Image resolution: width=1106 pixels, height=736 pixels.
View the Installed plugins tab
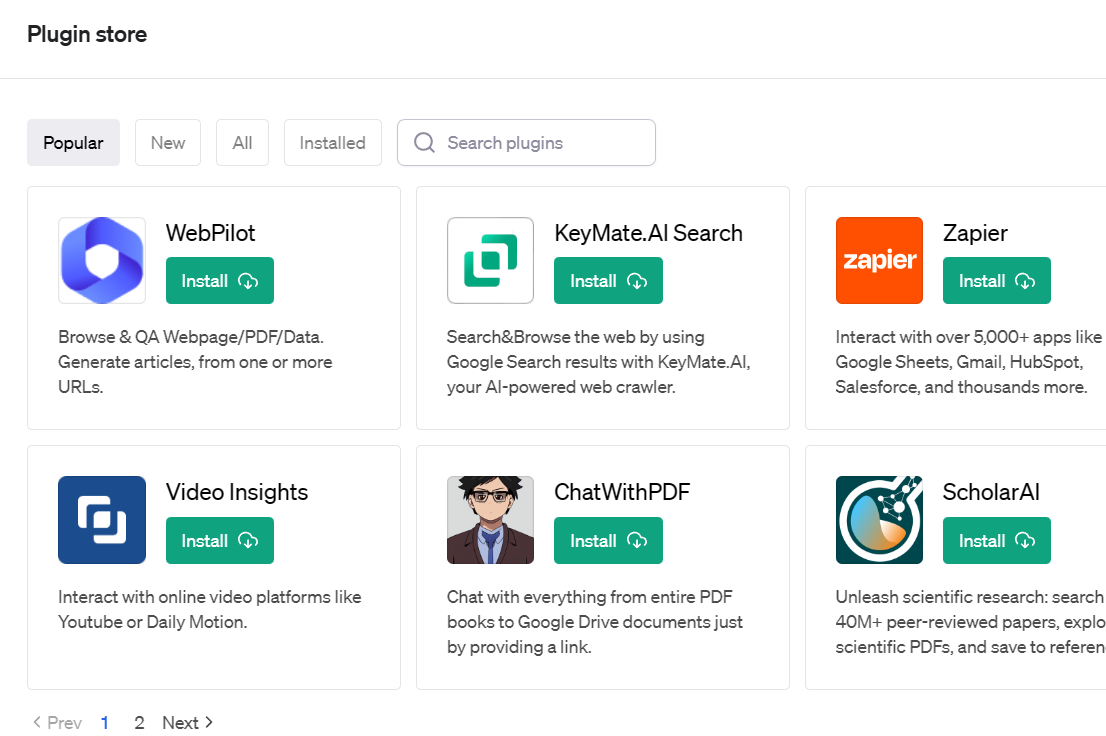point(333,143)
